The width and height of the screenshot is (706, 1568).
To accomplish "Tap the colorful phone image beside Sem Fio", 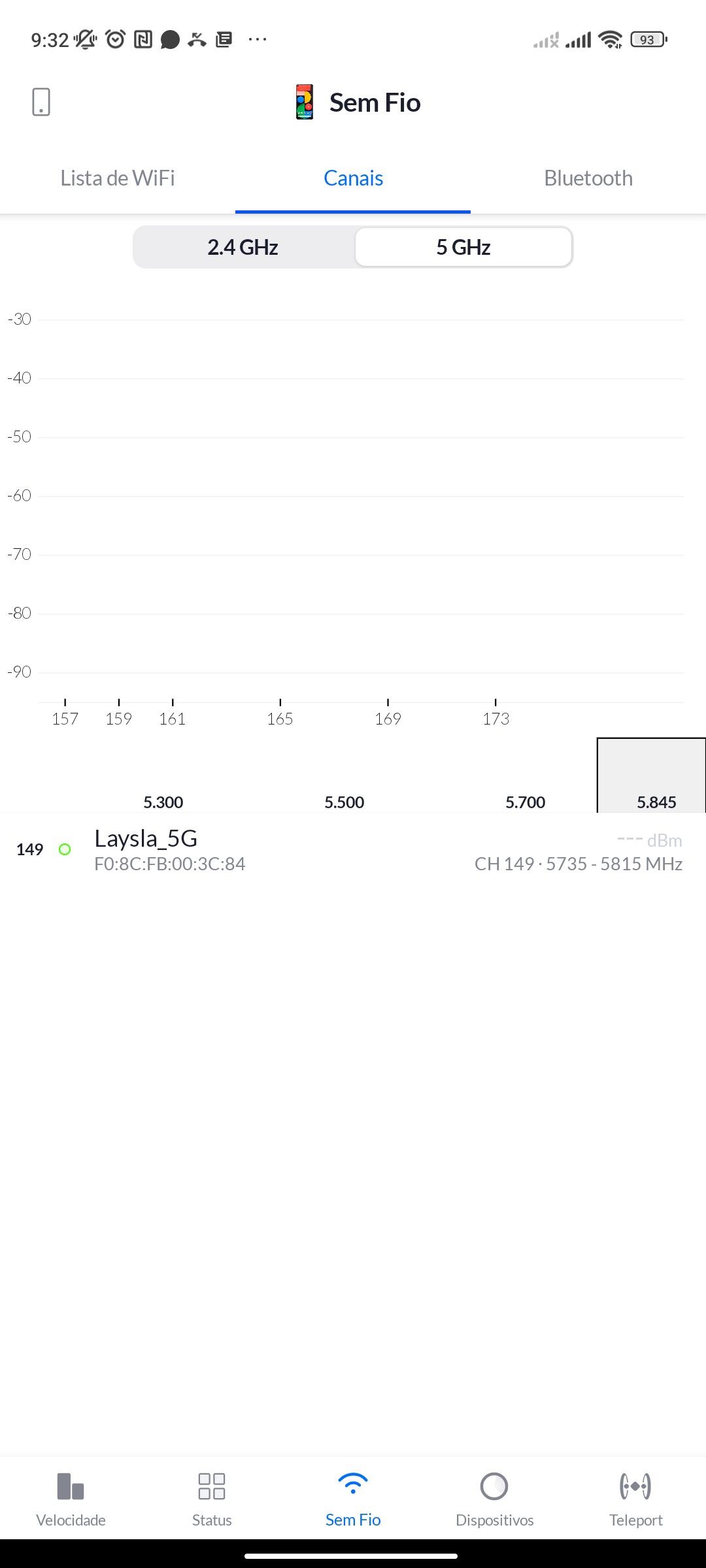I will coord(305,102).
